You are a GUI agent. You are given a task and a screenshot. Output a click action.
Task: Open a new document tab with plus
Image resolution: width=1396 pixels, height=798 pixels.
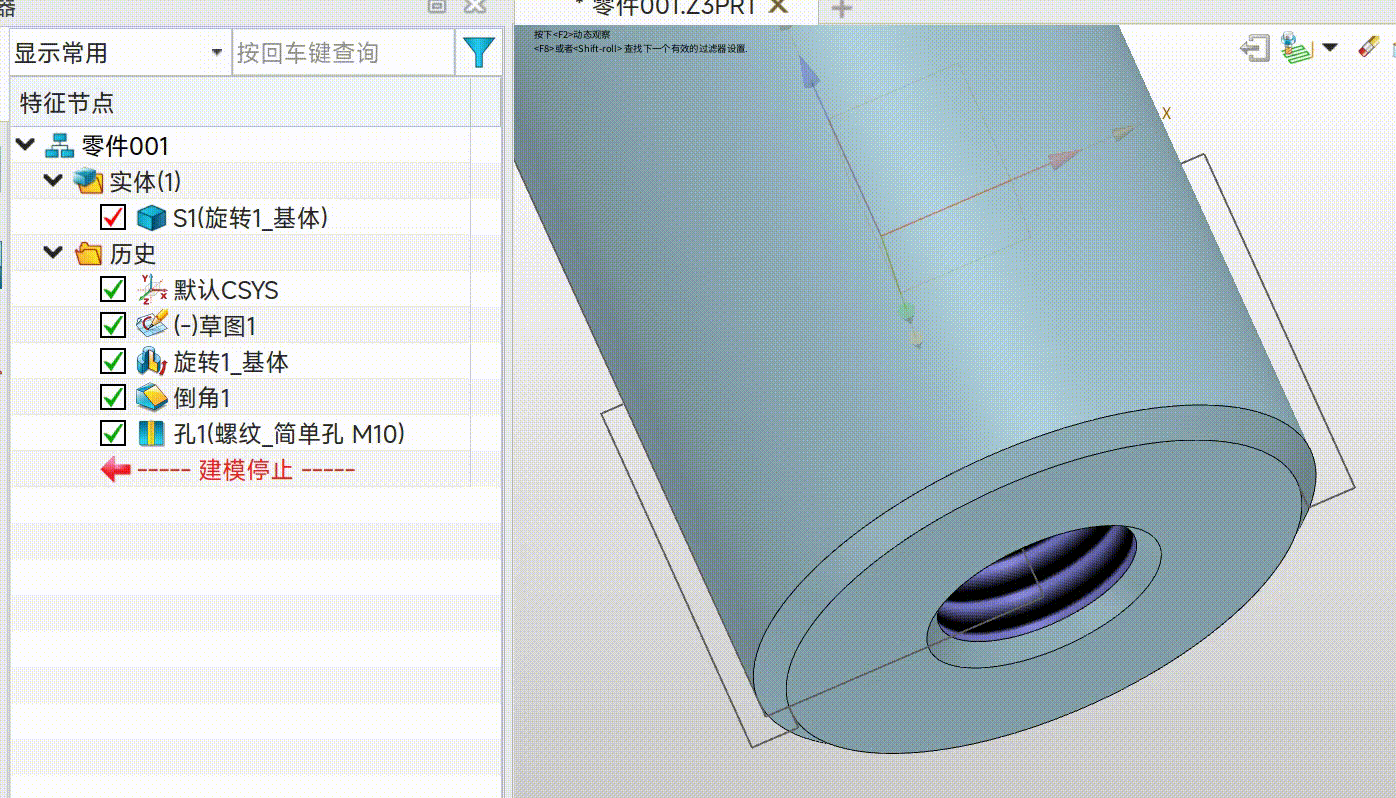[842, 9]
